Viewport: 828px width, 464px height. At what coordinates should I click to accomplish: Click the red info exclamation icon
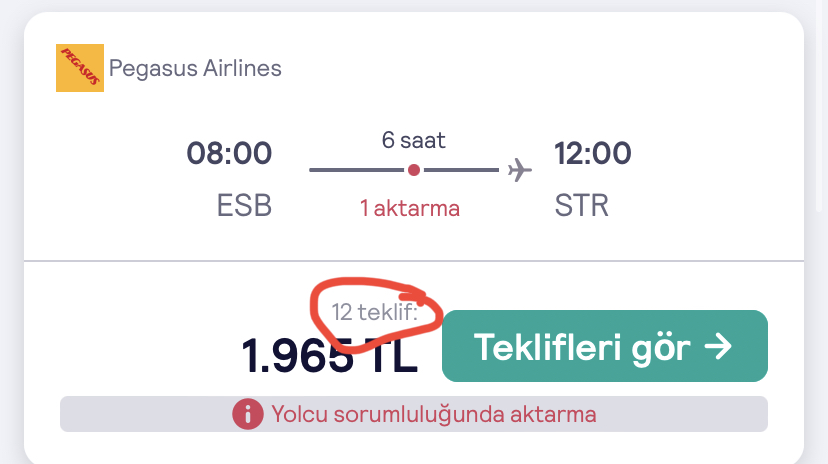(x=247, y=414)
